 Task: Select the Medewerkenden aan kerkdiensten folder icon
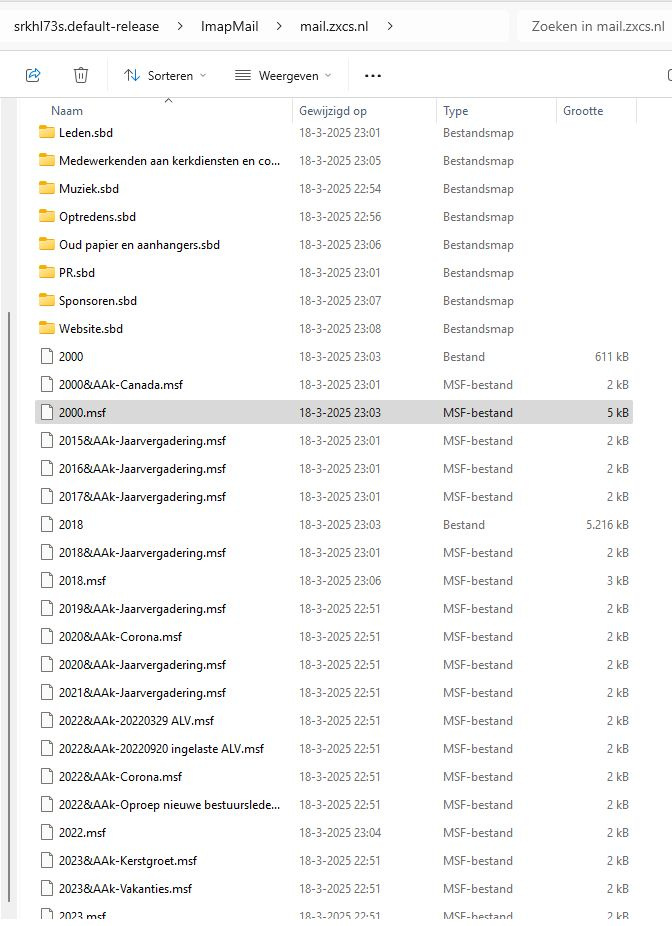(x=47, y=160)
